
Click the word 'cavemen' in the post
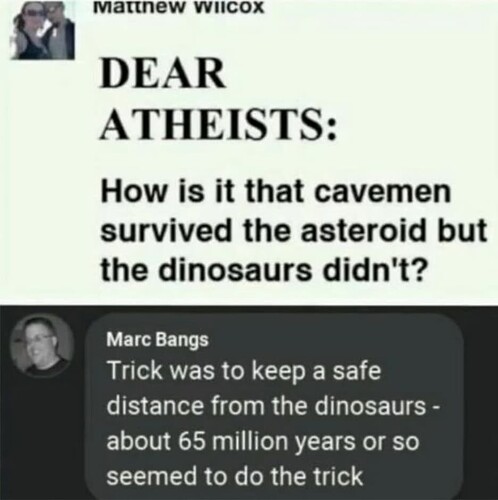[x=381, y=192]
